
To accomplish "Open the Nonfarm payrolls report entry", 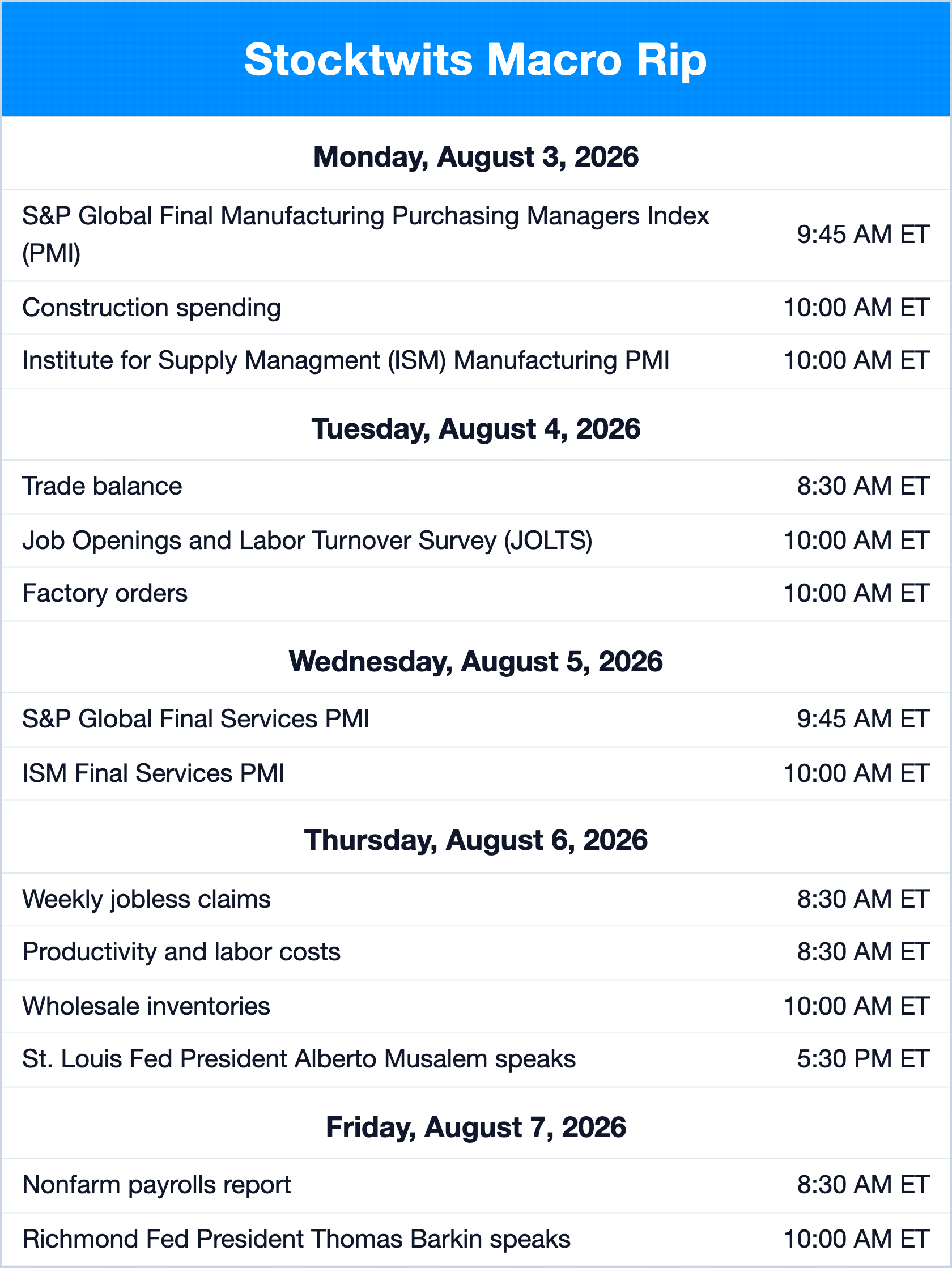I will tap(476, 1185).
